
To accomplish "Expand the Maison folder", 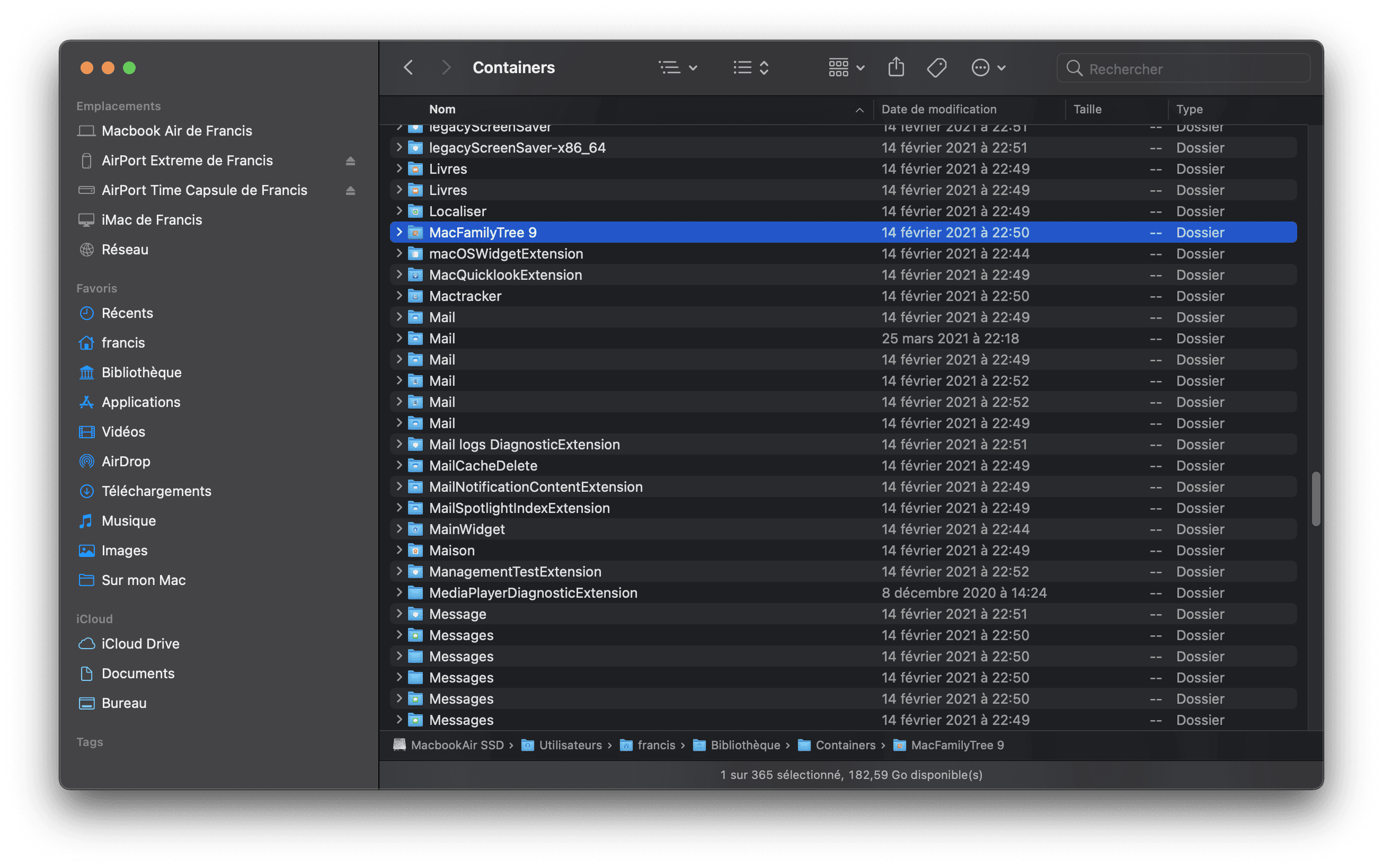I will coord(399,551).
